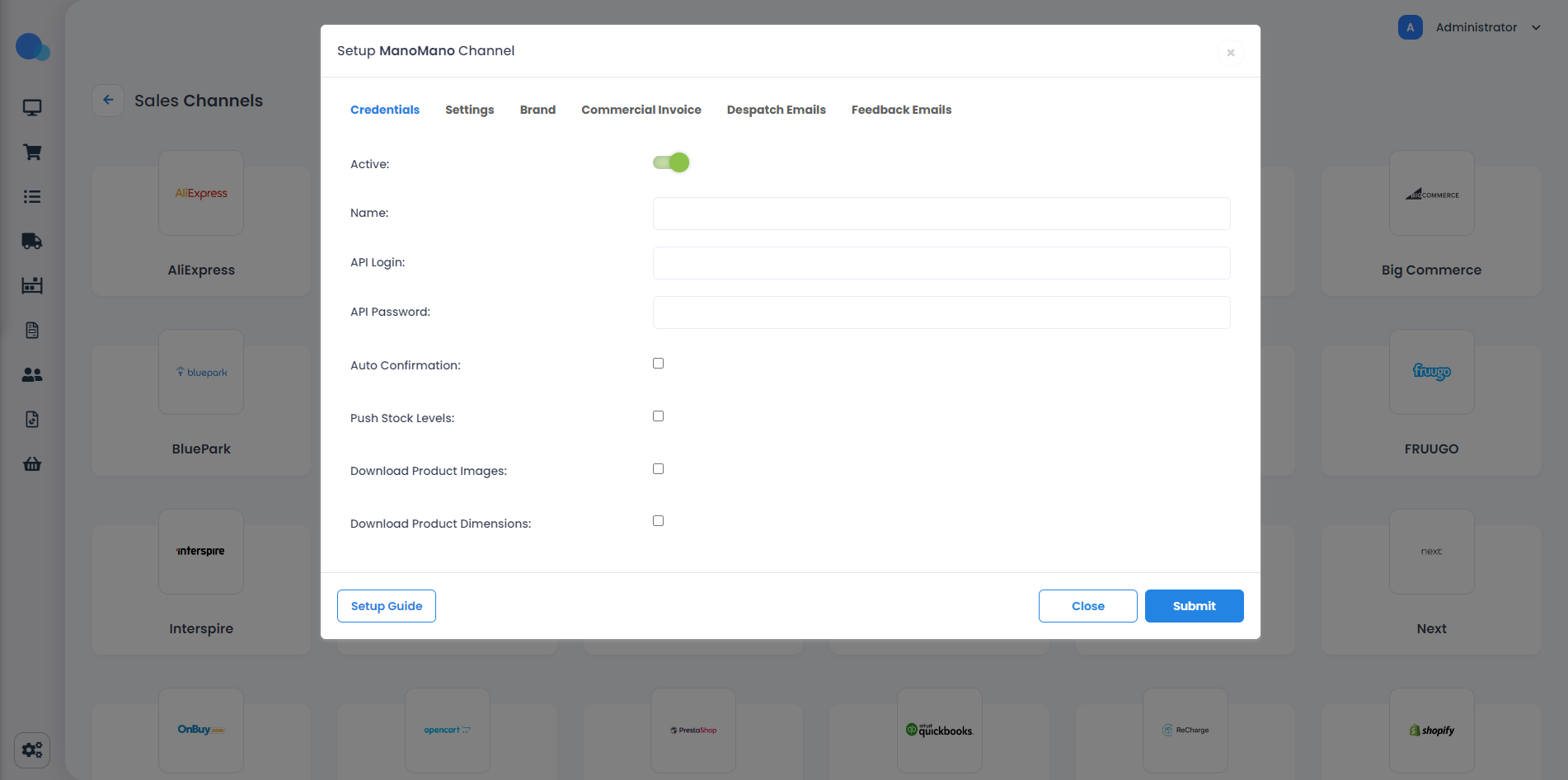Click the warehouse icon in sidebar

coord(32,286)
